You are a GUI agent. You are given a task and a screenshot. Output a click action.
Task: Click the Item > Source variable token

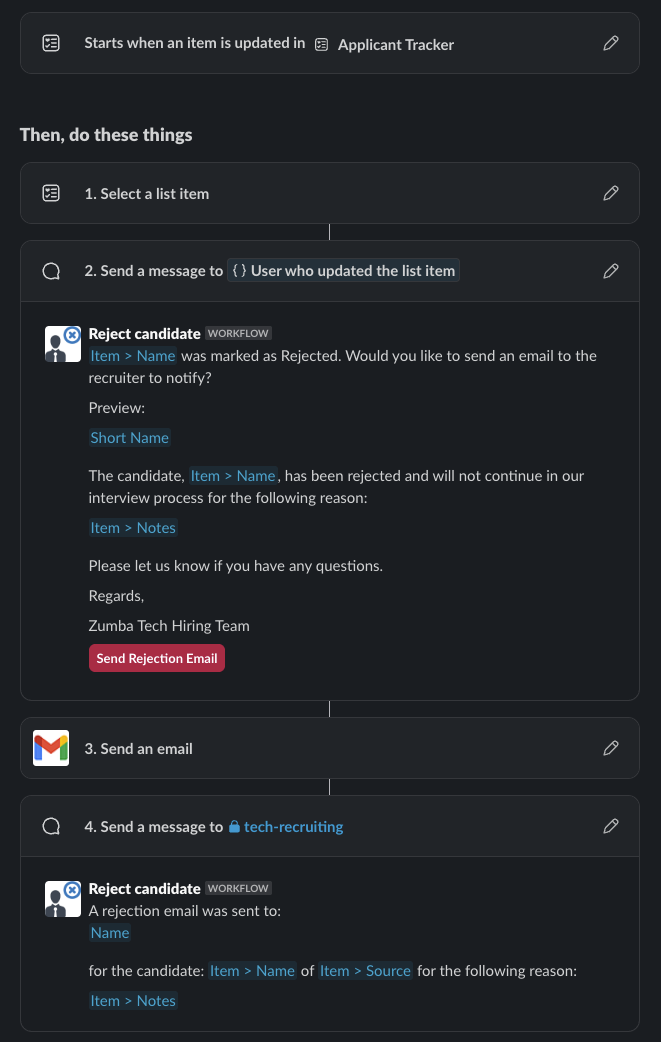[x=365, y=971]
